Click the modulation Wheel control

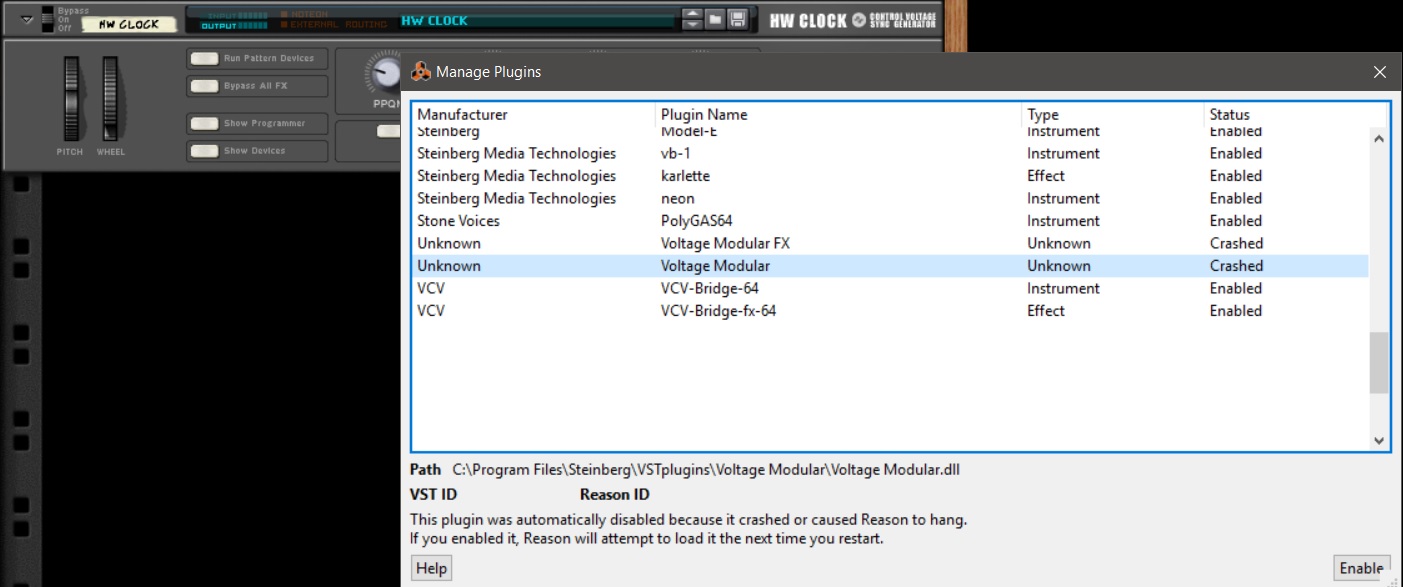coord(110,98)
